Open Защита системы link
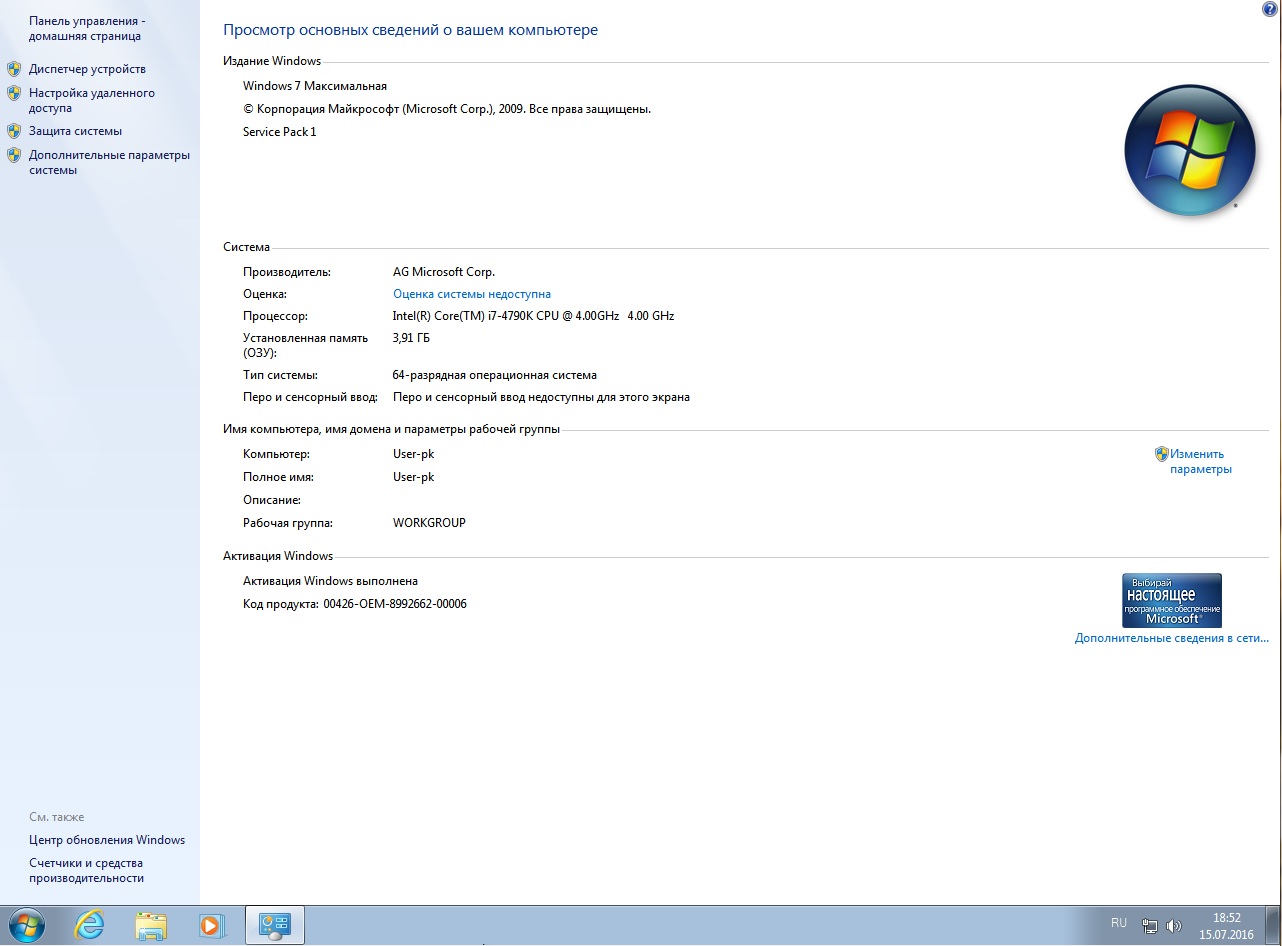1282x946 pixels. click(x=75, y=131)
